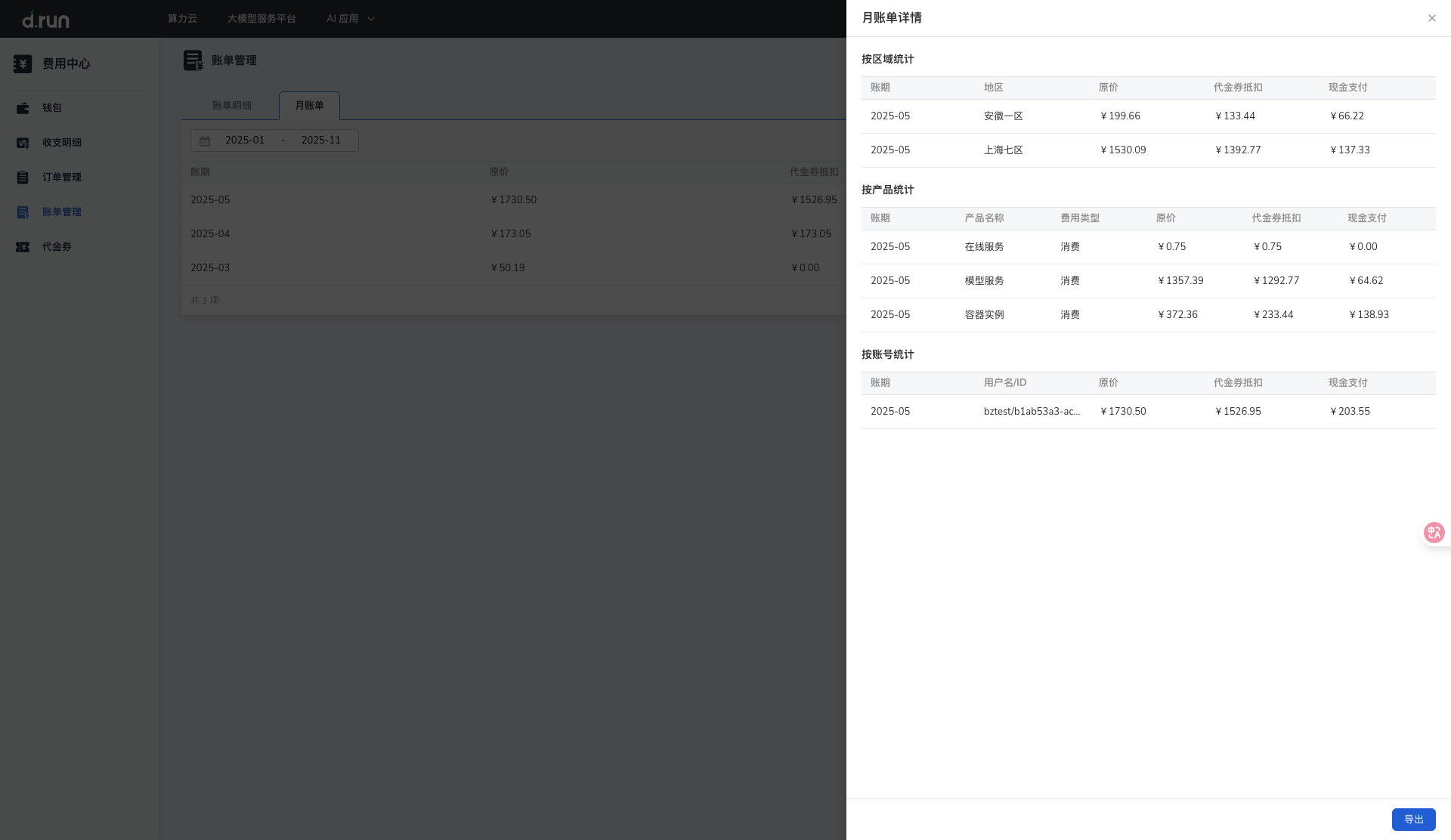Click the start month 2025-01 field
Screen dimensions: 1451x840
(x=245, y=141)
